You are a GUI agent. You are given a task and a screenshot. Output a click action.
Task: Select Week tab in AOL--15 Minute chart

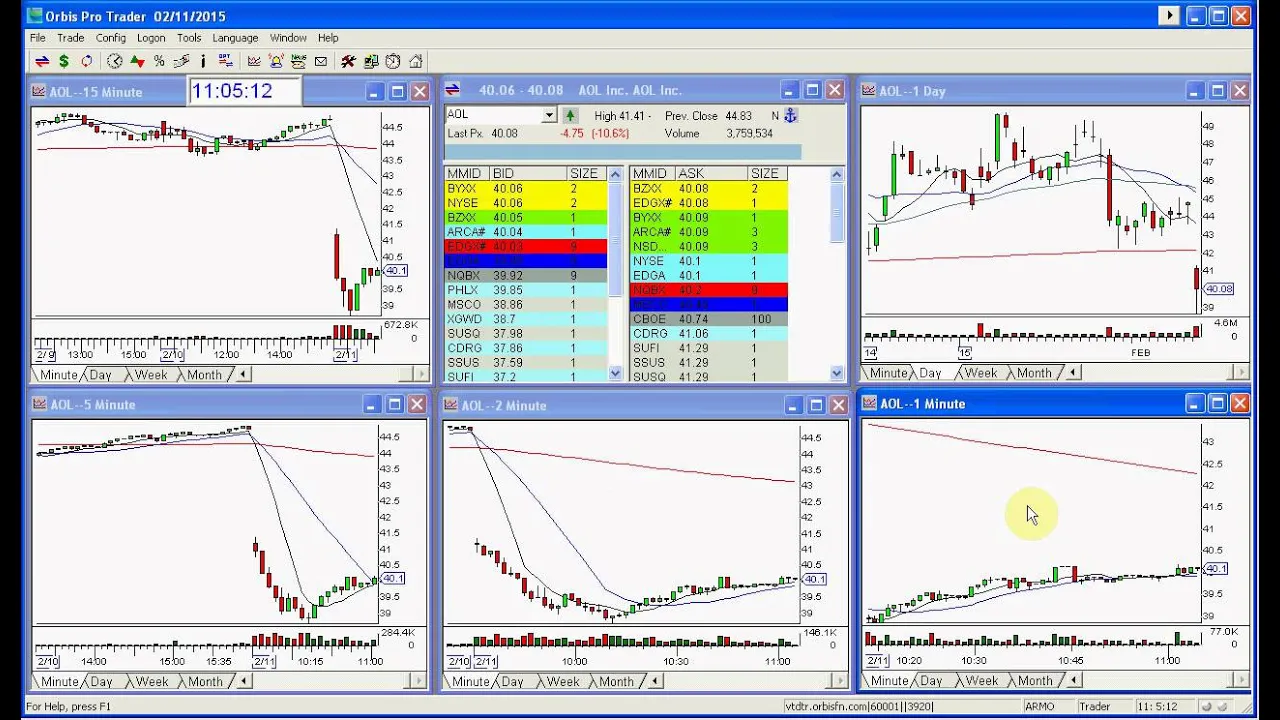(x=151, y=375)
